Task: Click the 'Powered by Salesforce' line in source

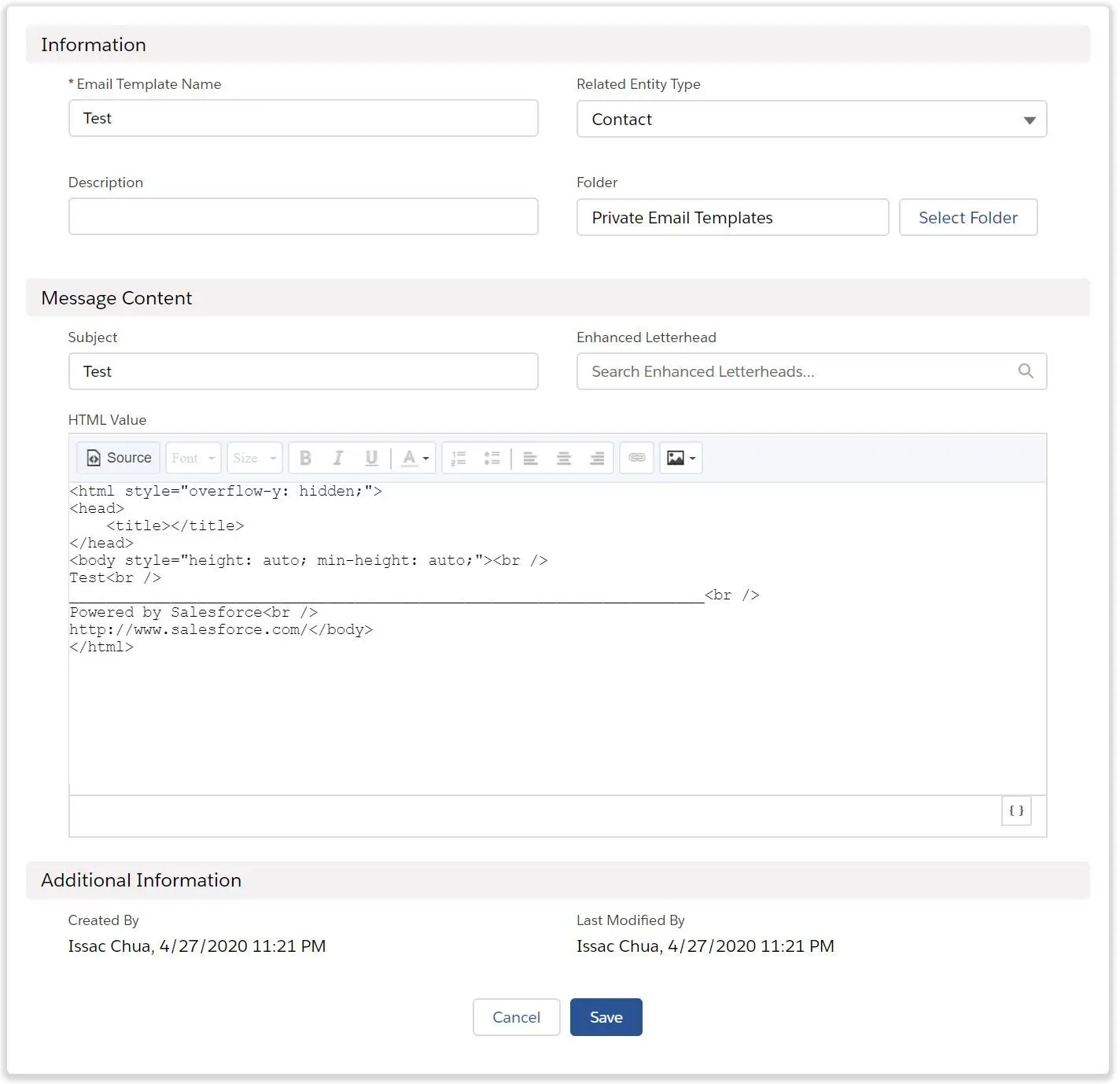Action: [x=193, y=612]
